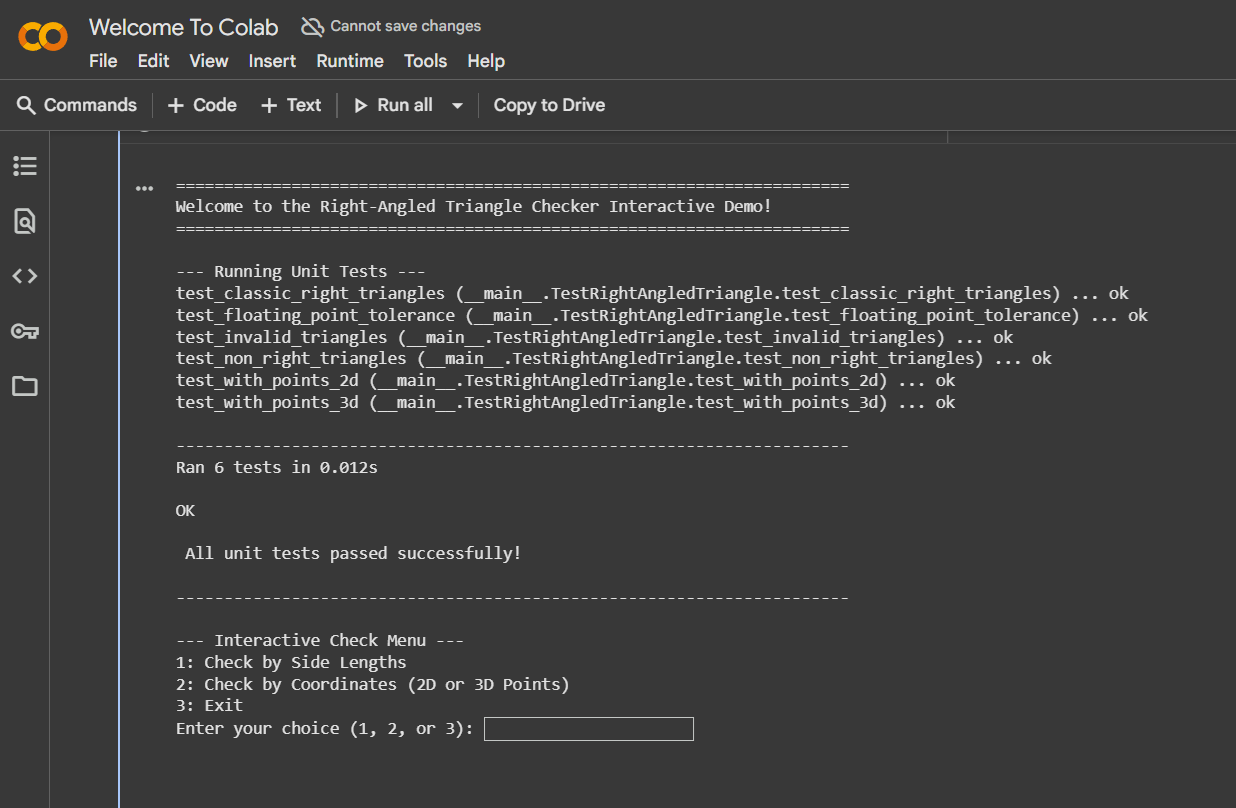Open the Insert menu
Image resolution: width=1236 pixels, height=808 pixels.
click(272, 61)
